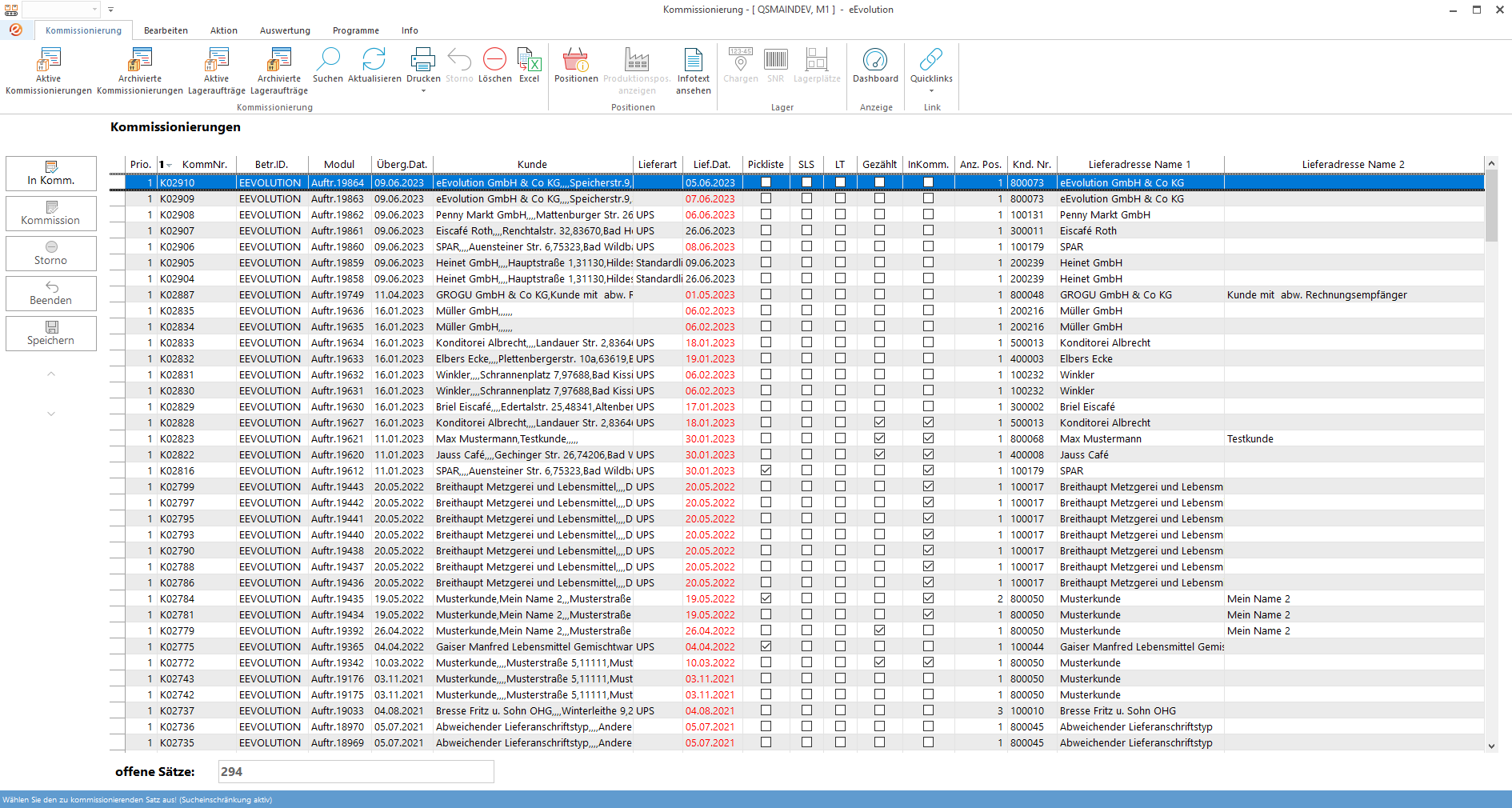Open the Programme menu
The image size is (1512, 808).
356,30
